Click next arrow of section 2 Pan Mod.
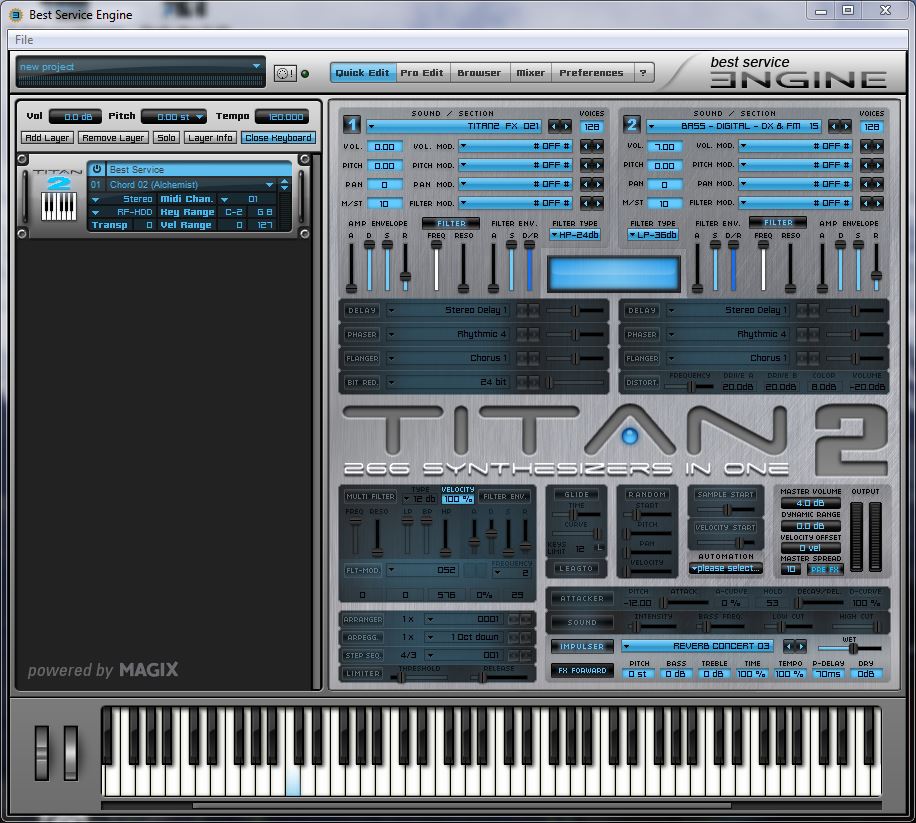Screen dimensions: 916x823 point(878,184)
